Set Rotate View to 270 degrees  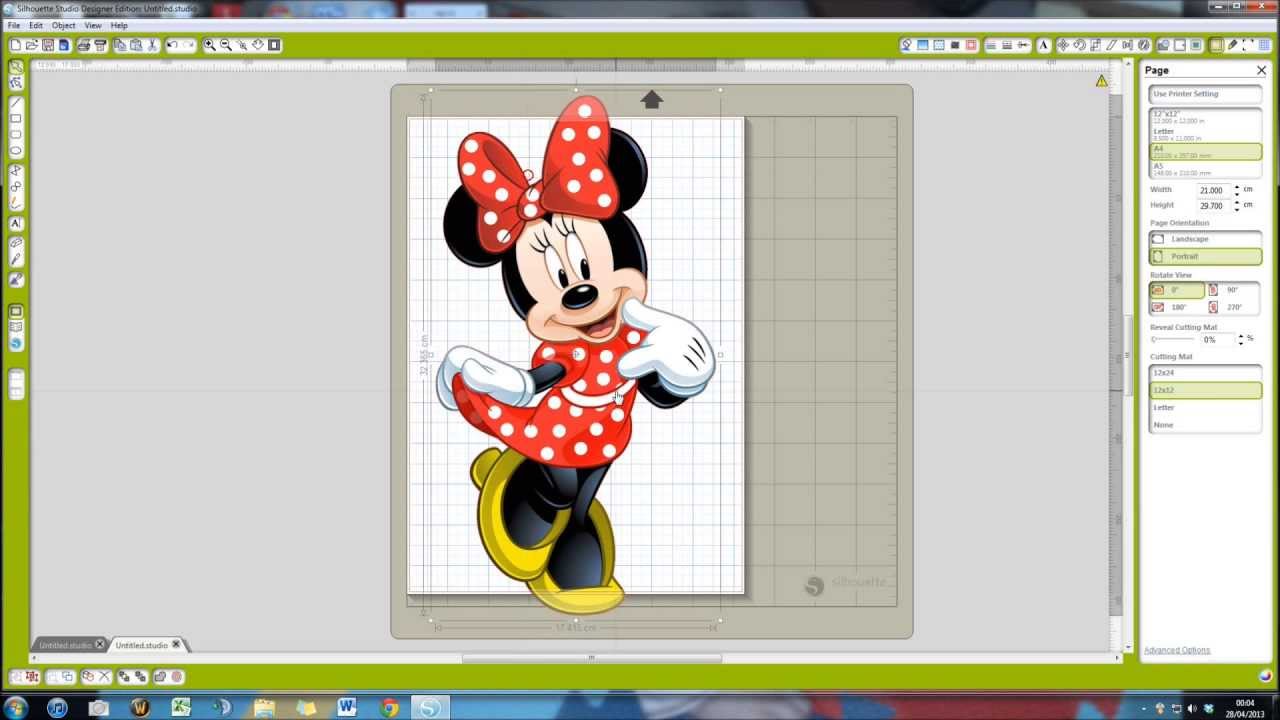coord(1233,307)
